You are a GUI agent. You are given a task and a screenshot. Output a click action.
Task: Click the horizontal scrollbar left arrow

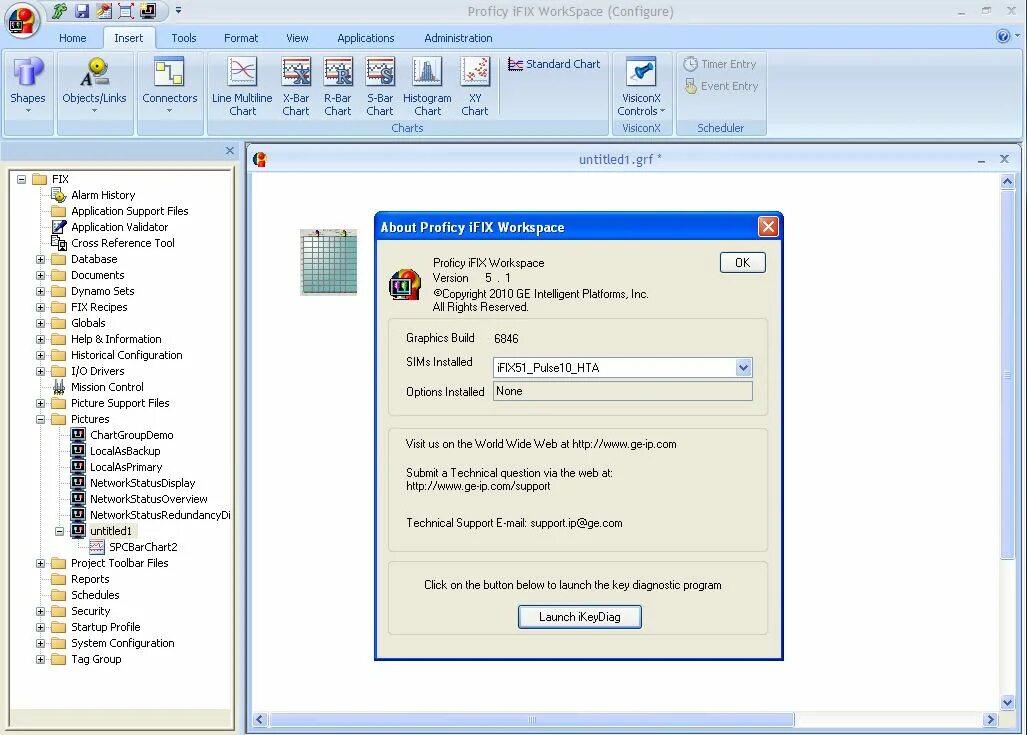click(260, 719)
